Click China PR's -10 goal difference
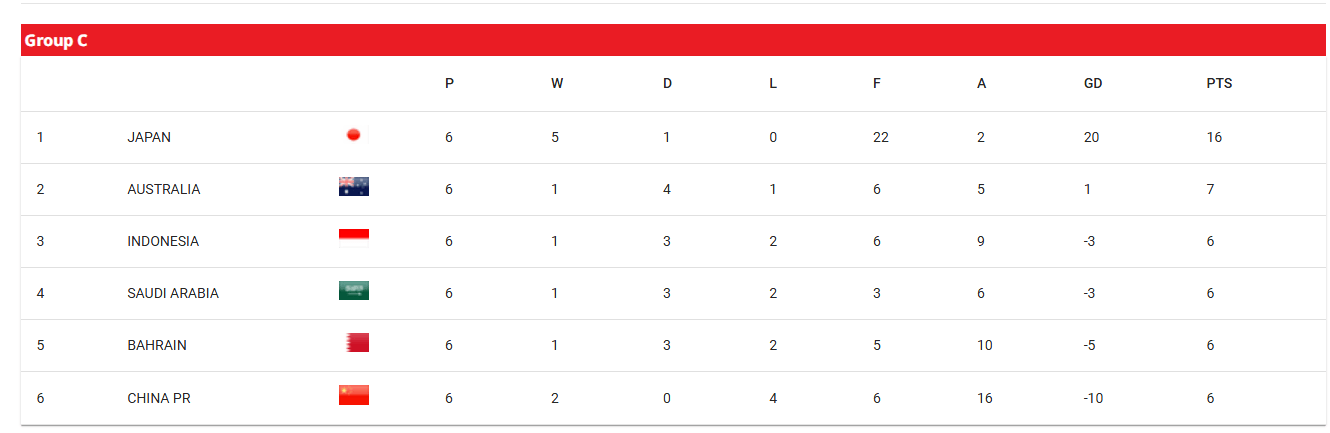1330x433 pixels. pyautogui.click(x=1095, y=398)
